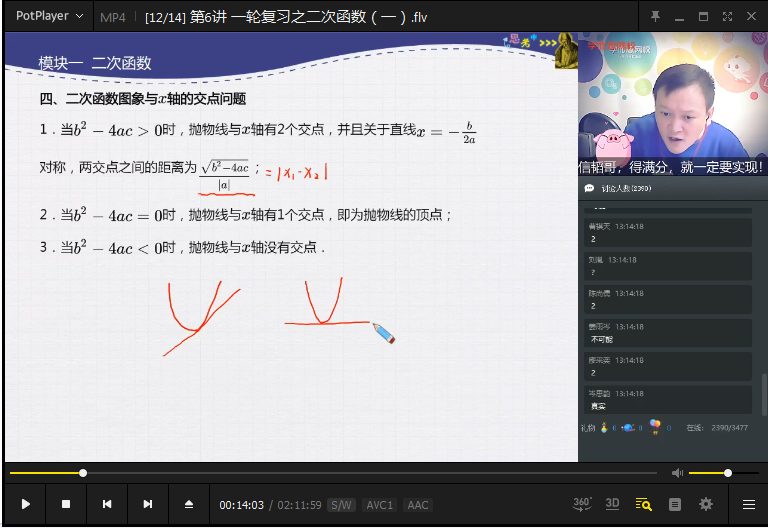Open the PotPlayer main menu dropdown
768x528 pixels.
[48, 16]
